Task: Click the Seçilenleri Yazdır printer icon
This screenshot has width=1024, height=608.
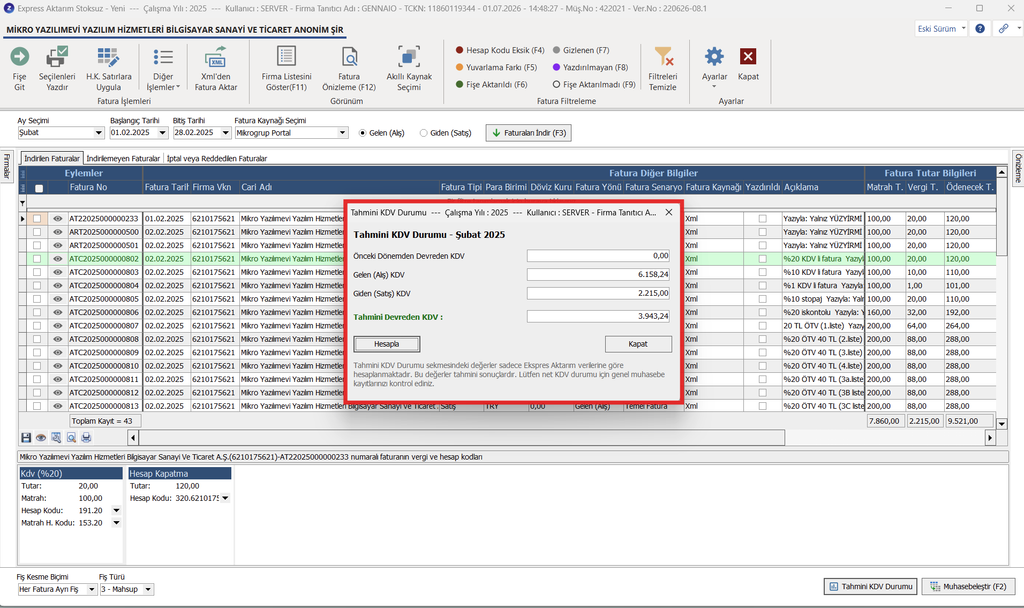Action: [x=57, y=57]
